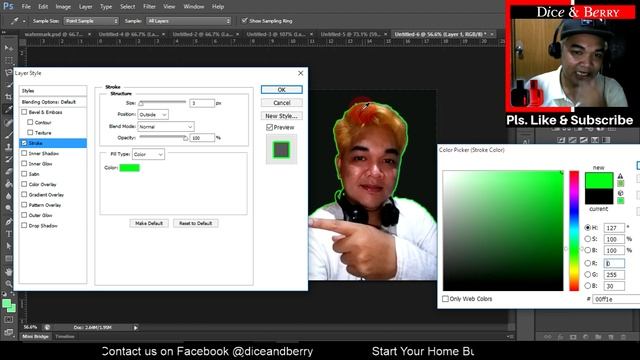Select the Pen tool

(x=8, y=222)
